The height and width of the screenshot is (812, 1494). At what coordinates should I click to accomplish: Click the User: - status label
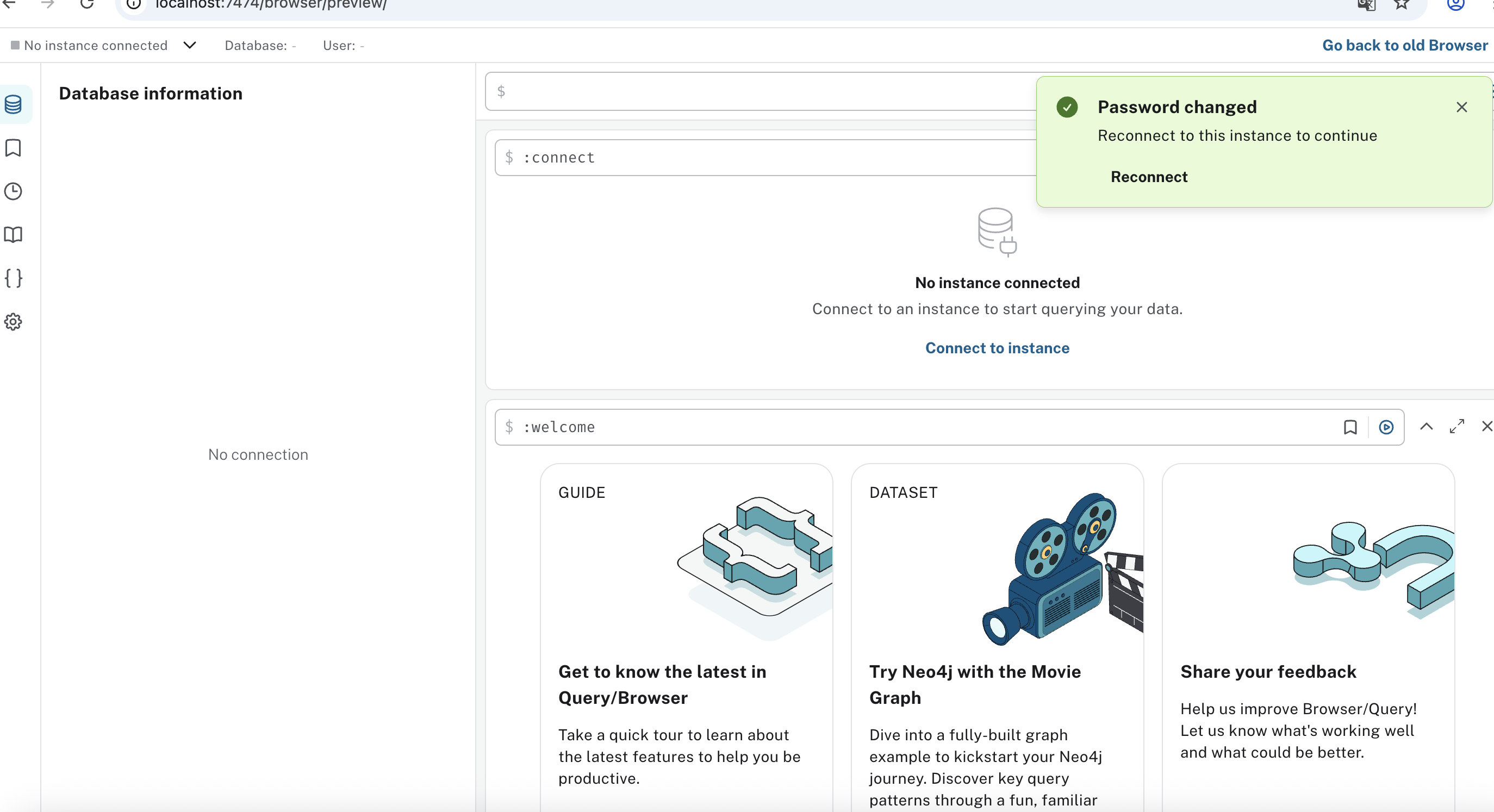coord(344,45)
